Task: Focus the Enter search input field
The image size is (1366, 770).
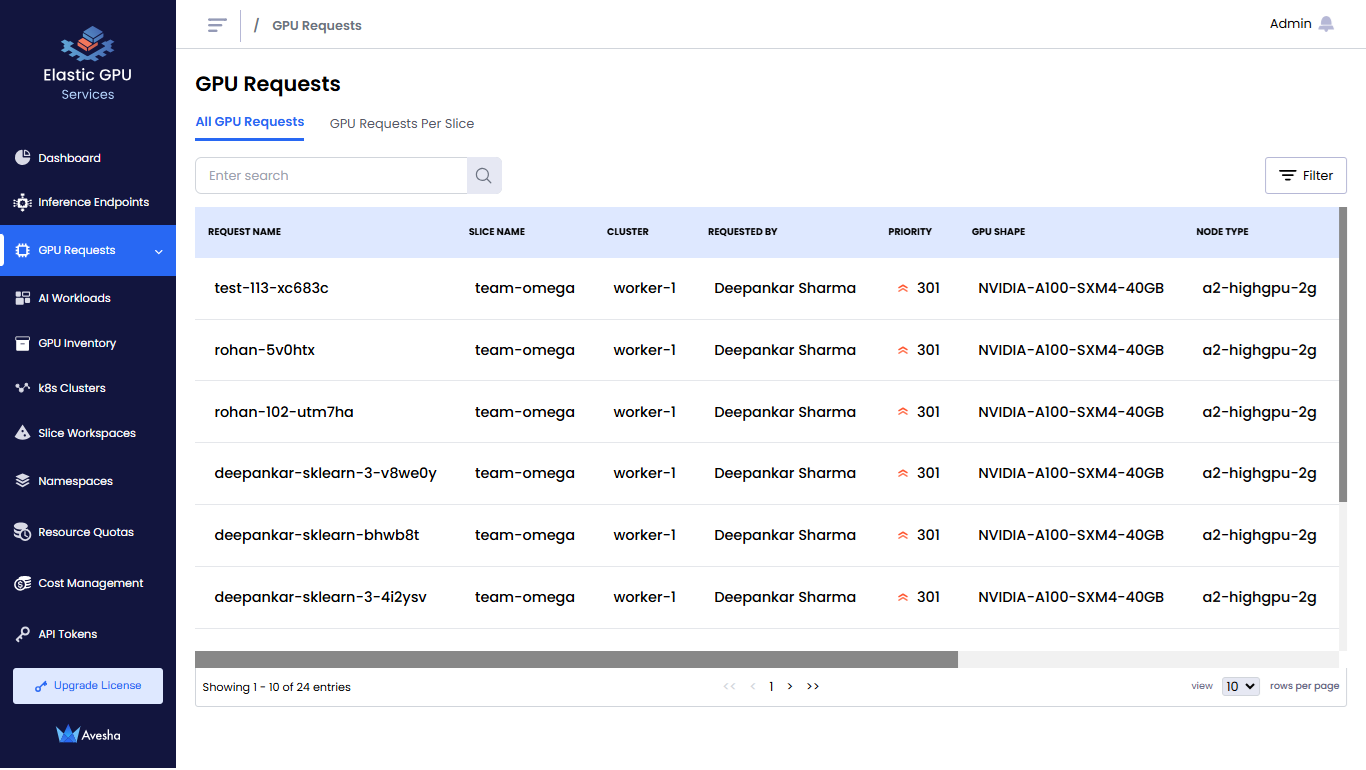Action: click(x=331, y=175)
